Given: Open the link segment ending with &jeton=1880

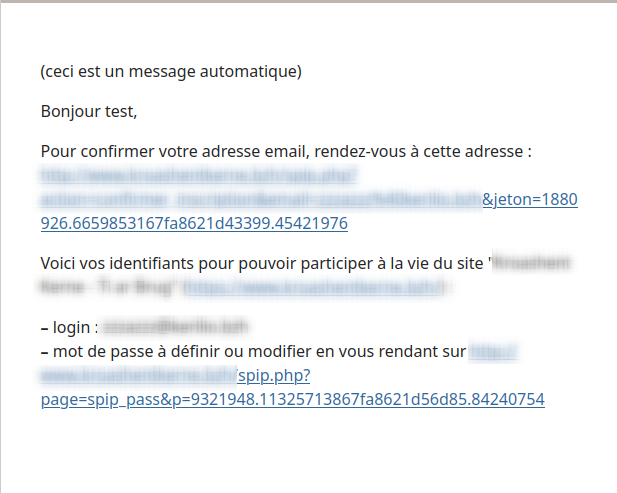Looking at the screenshot, I should pyautogui.click(x=530, y=199).
